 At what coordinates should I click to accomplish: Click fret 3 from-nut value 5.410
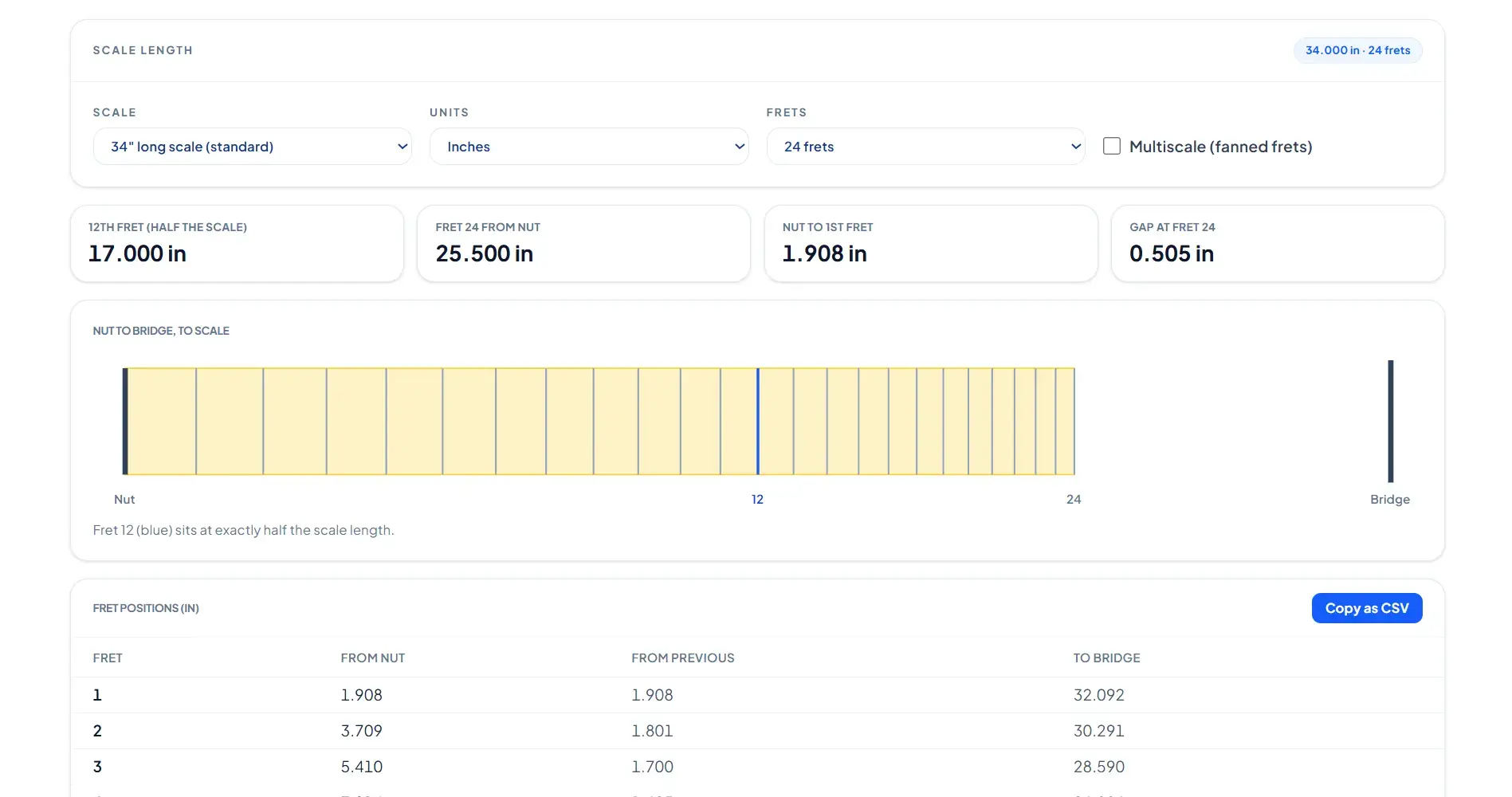pyautogui.click(x=361, y=767)
